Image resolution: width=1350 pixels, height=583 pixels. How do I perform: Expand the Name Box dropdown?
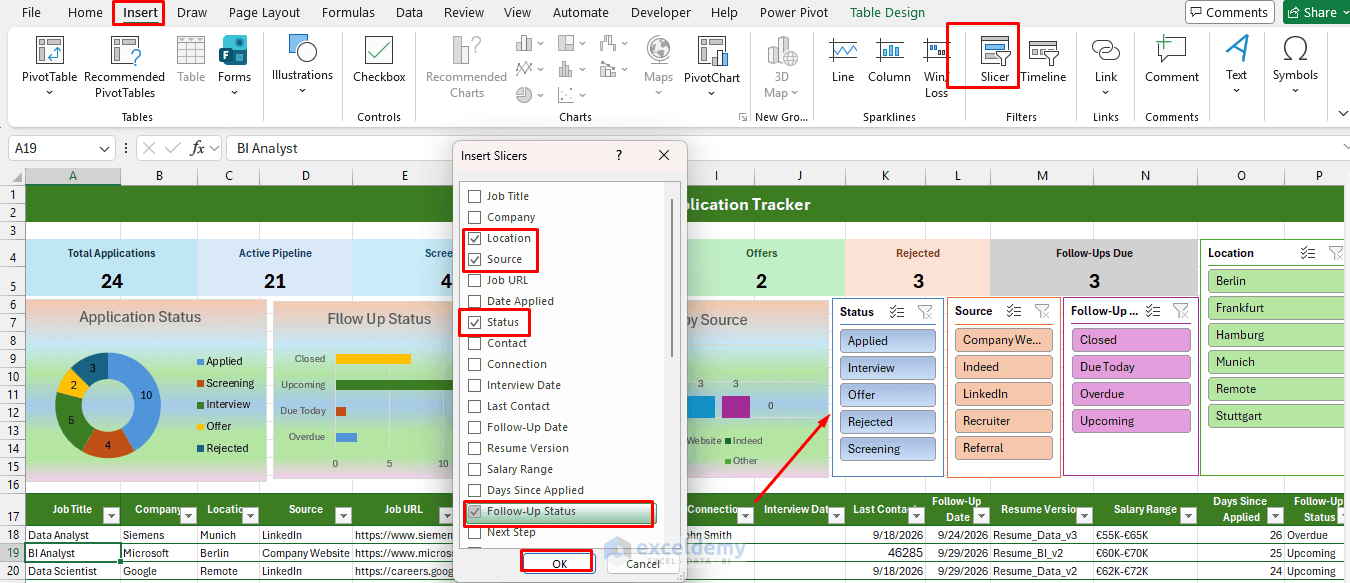pos(106,148)
